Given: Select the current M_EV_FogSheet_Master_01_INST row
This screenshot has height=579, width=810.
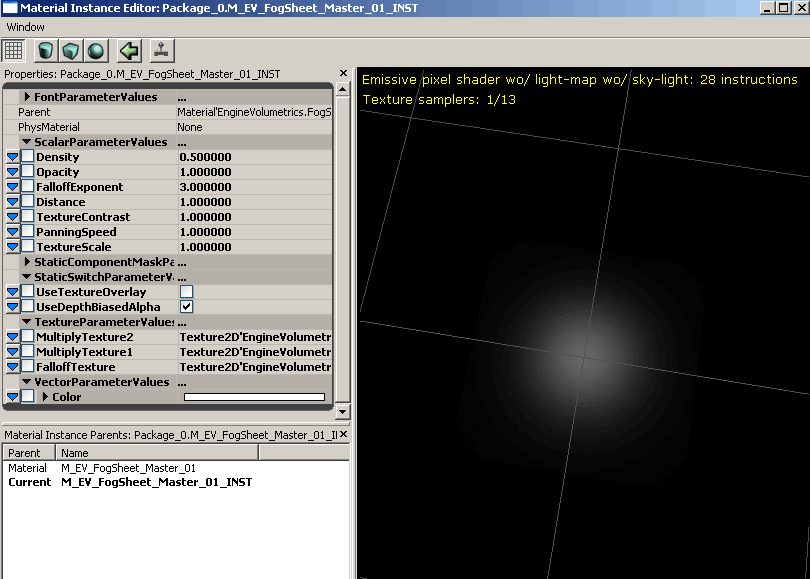Looking at the screenshot, I should tap(176, 482).
